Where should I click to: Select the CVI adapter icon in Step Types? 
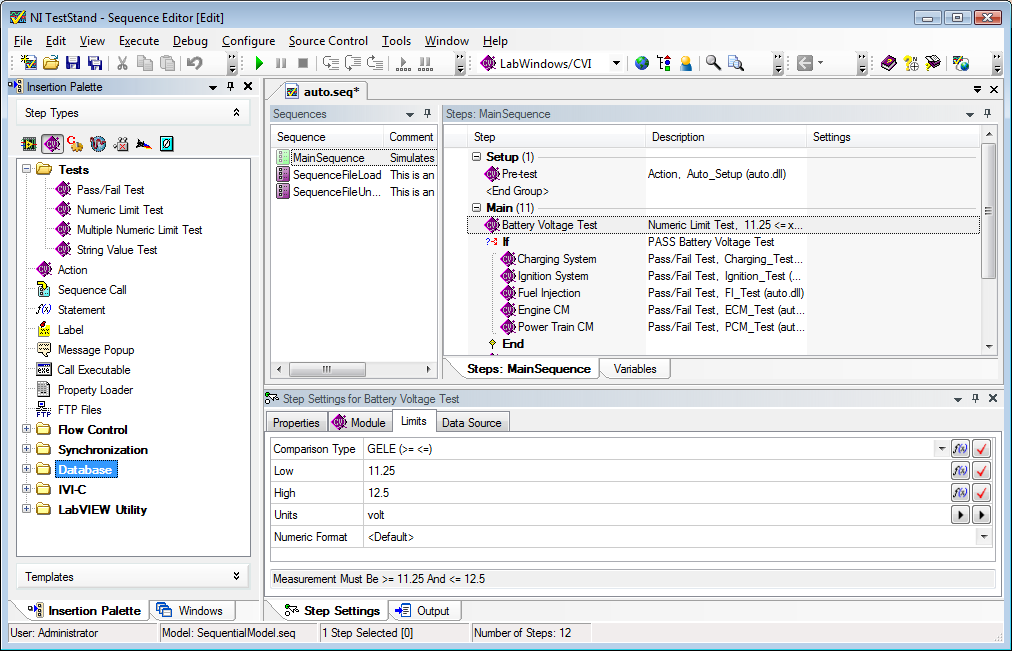pyautogui.click(x=52, y=144)
